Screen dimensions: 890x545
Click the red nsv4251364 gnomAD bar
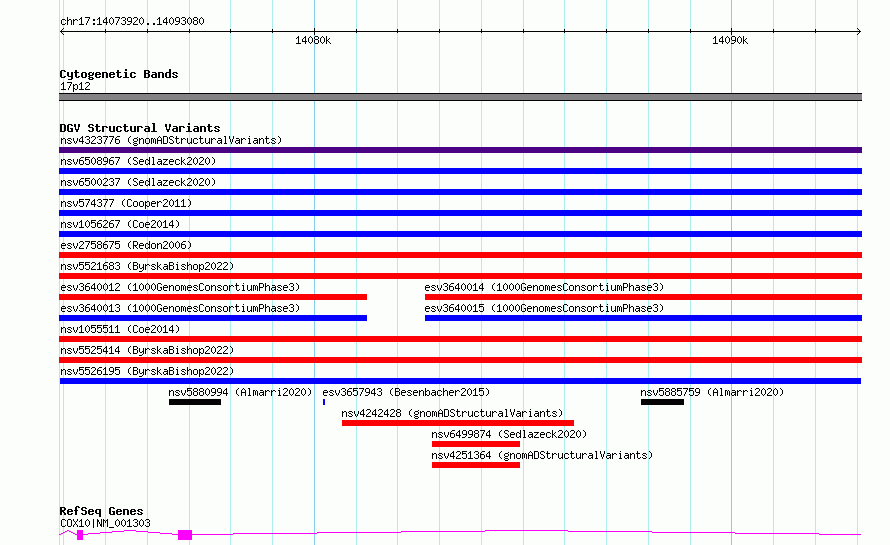[x=476, y=465]
